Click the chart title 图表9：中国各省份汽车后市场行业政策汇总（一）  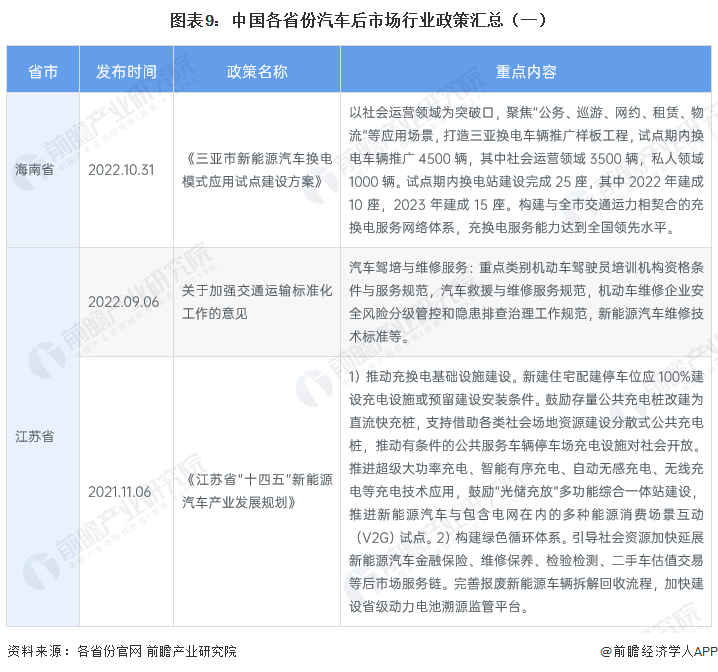click(358, 20)
